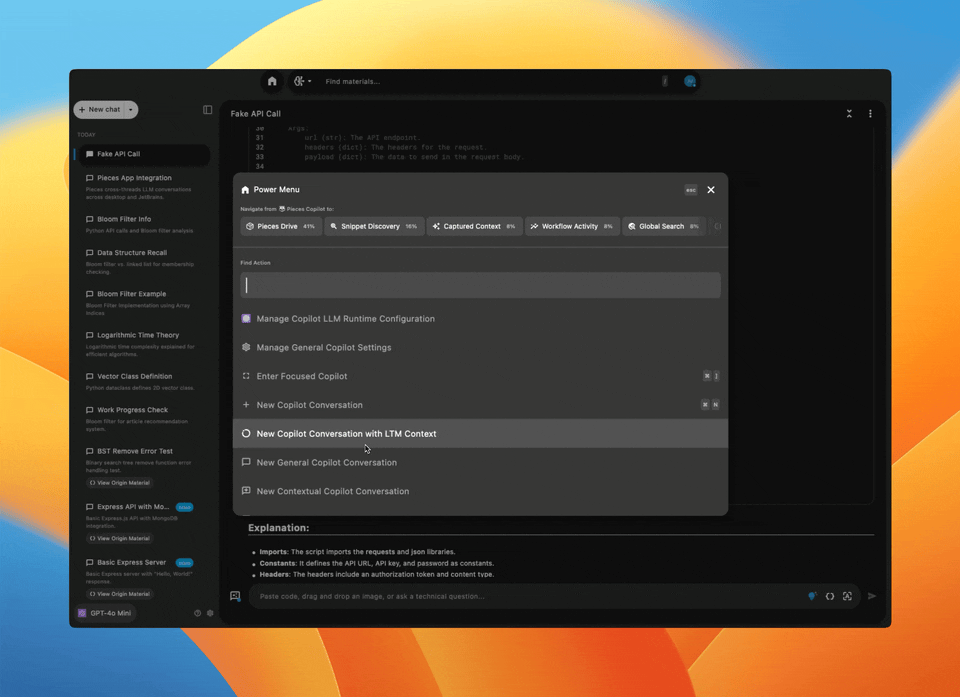This screenshot has width=960, height=697.
Task: Navigate to Pieces Drive
Action: (x=281, y=226)
